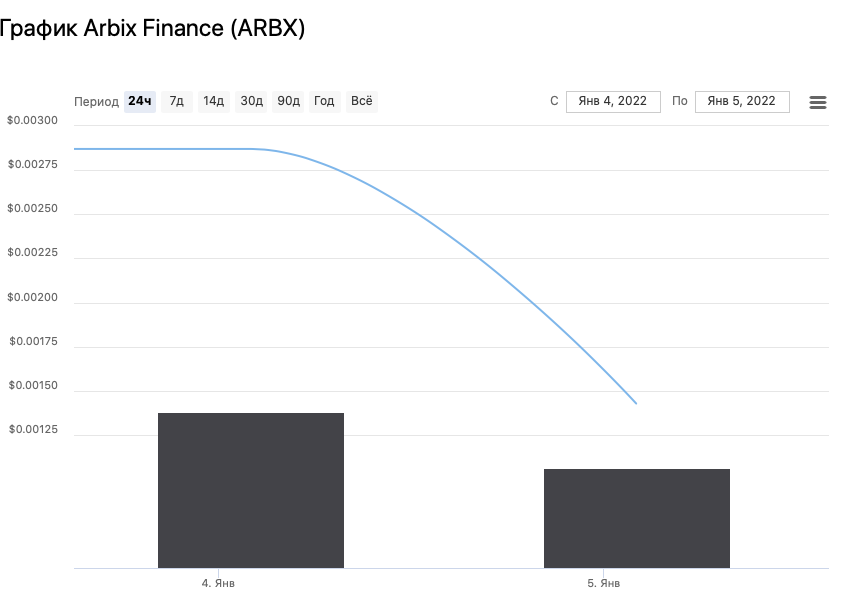Click the График Arbix Finance (ARBX) heading
Image resolution: width=845 pixels, height=599 pixels.
[x=150, y=28]
